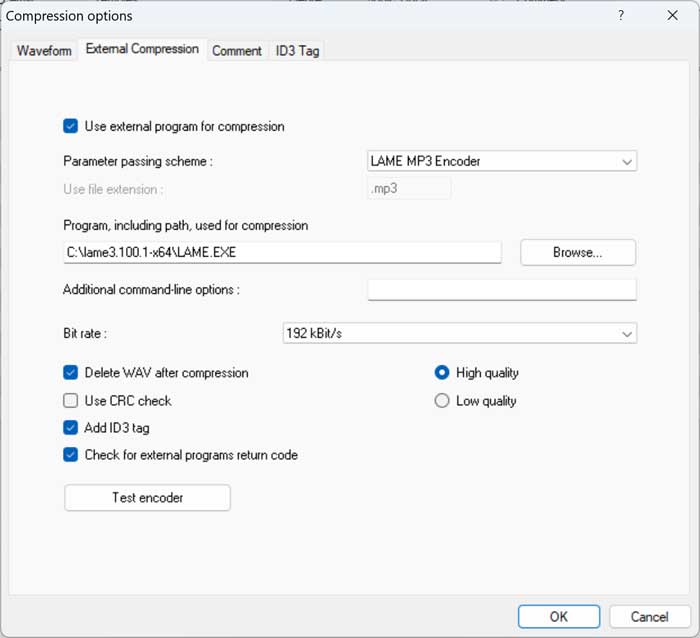Image resolution: width=700 pixels, height=638 pixels.
Task: Click the .mp3 file extension field
Action: (408, 188)
